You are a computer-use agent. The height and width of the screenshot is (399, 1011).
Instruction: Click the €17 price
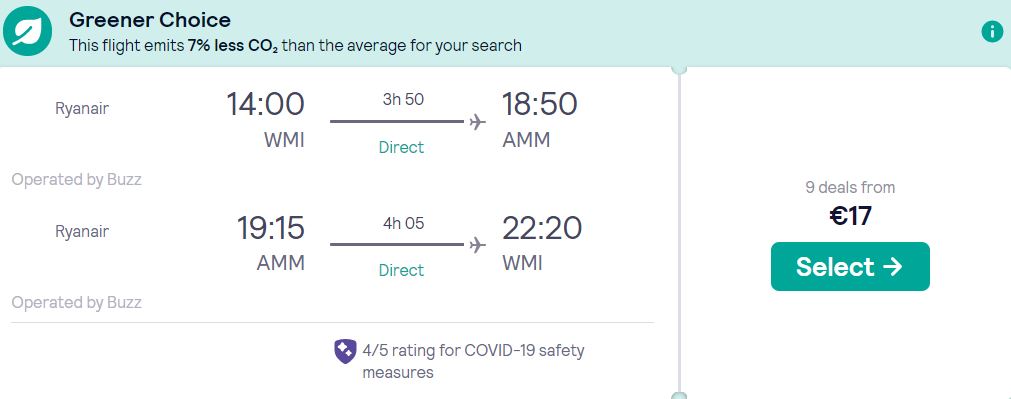tap(850, 217)
